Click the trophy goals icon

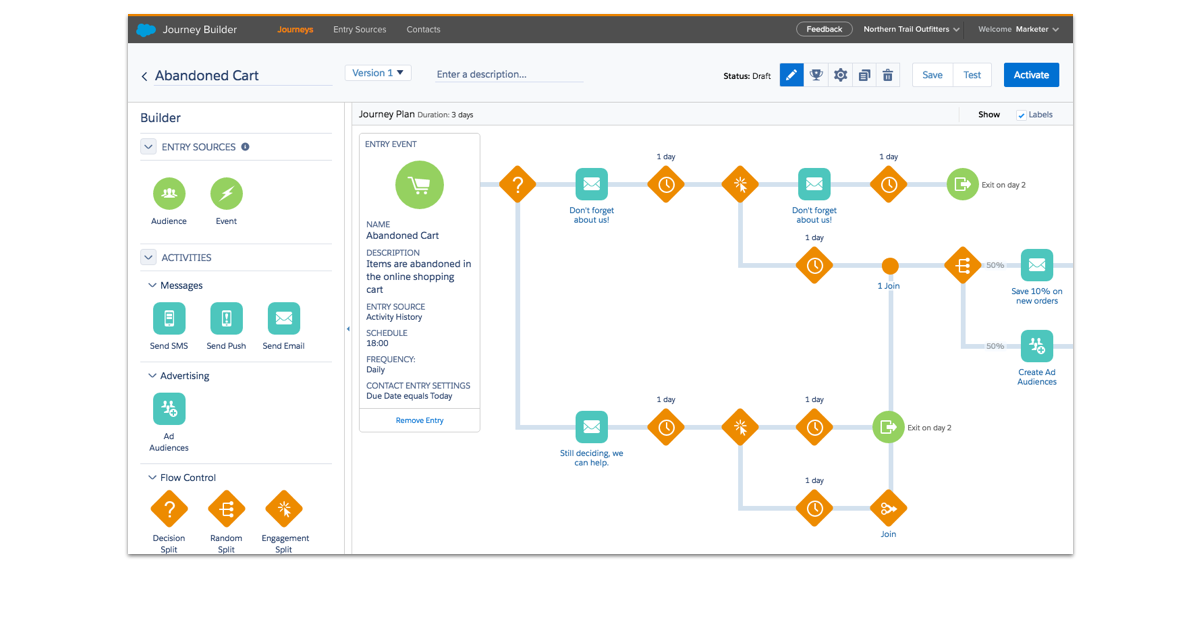pyautogui.click(x=816, y=75)
